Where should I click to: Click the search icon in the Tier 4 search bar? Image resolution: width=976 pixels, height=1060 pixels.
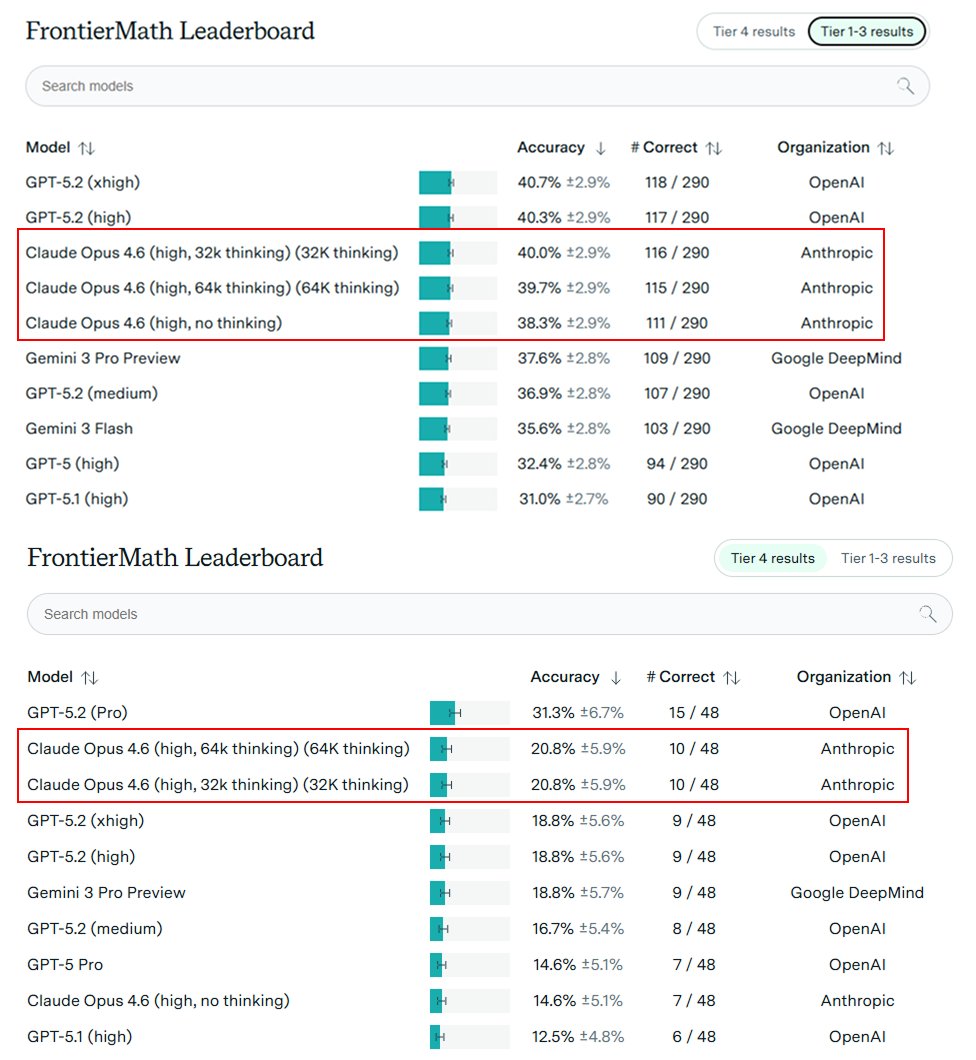pyautogui.click(x=930, y=614)
